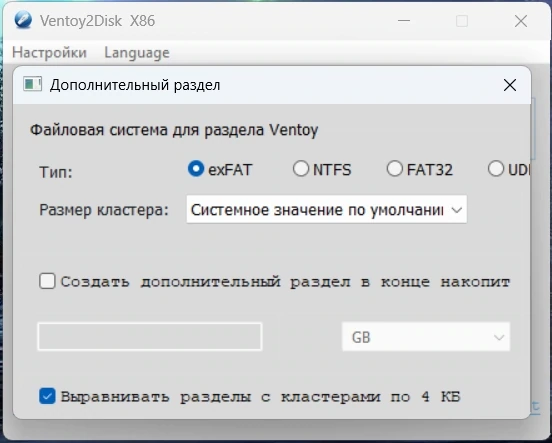Image resolution: width=552 pixels, height=443 pixels.
Task: Click the 'Файловая система для раздела Ventoy' label
Action: (174, 130)
